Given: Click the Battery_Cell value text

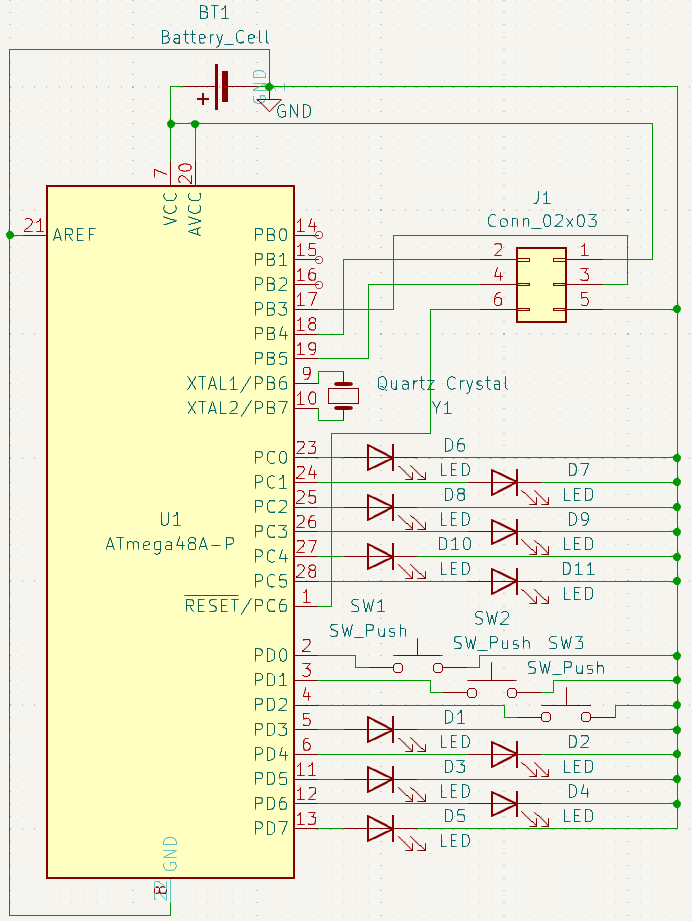Looking at the screenshot, I should point(215,38).
